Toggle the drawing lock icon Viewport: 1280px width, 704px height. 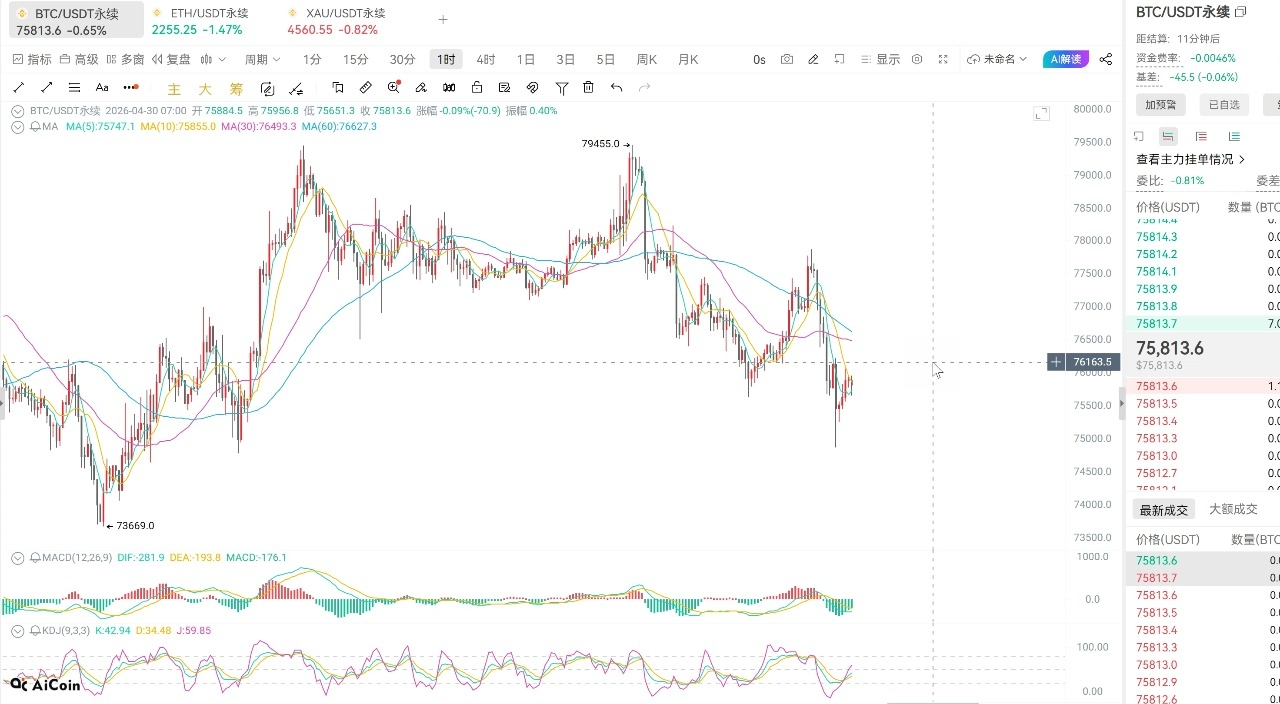tap(477, 88)
